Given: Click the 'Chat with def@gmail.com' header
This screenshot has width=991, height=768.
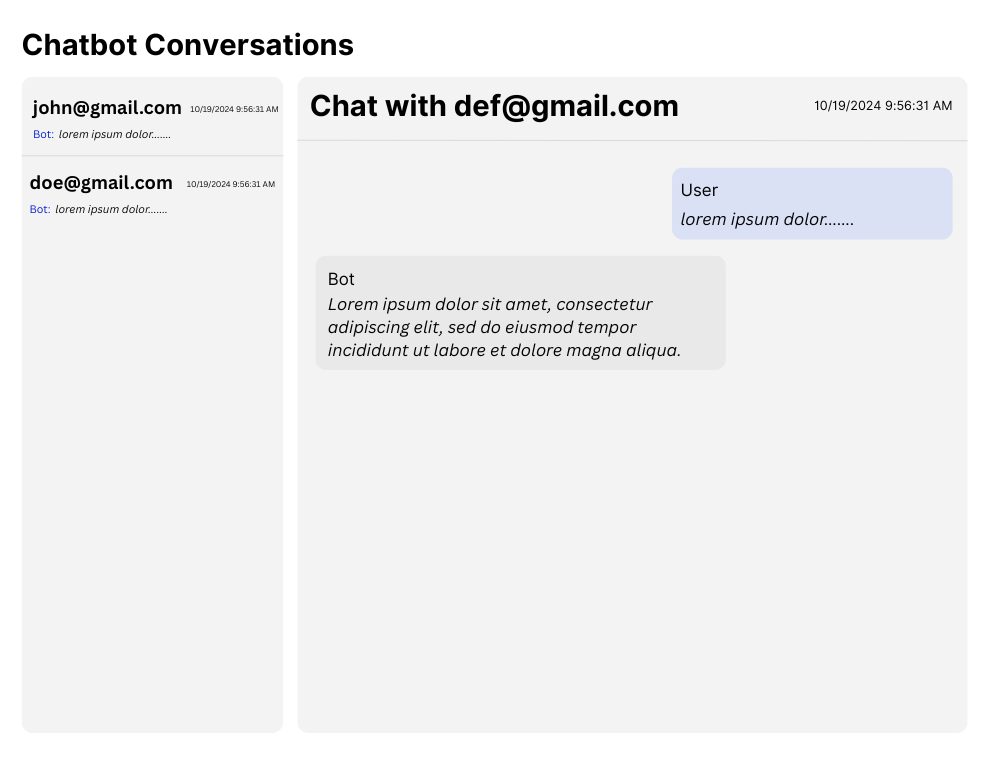Looking at the screenshot, I should click(494, 106).
